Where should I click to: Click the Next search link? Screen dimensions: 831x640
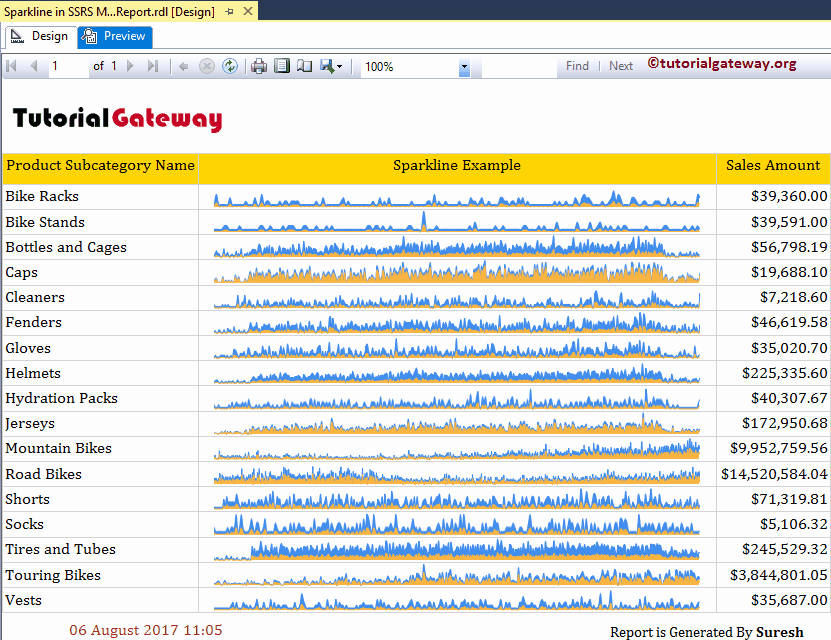620,65
